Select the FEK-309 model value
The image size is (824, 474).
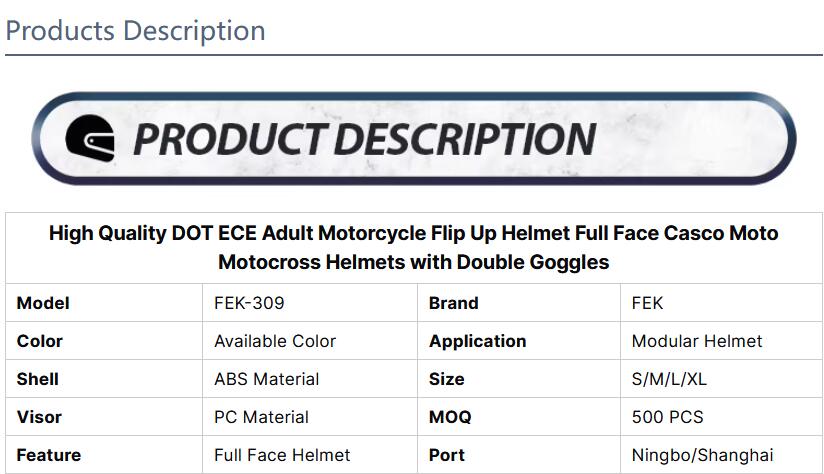click(249, 303)
